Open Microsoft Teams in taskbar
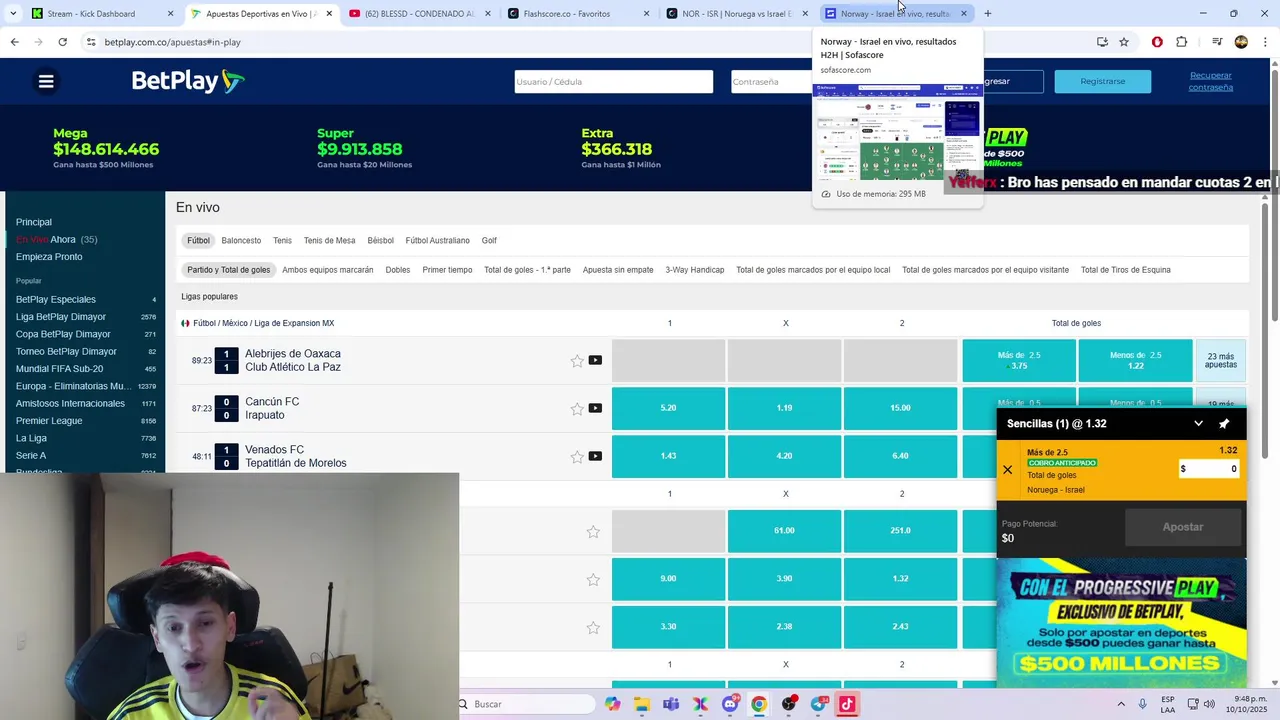This screenshot has width=1280, height=720. pos(671,704)
